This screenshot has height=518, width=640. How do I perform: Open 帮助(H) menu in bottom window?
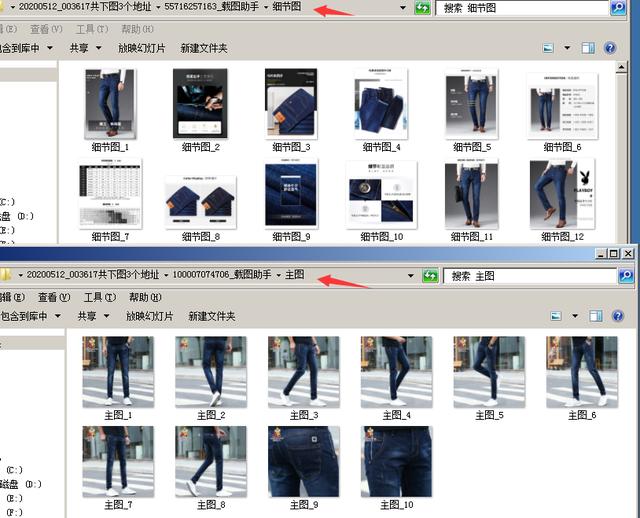[145, 297]
